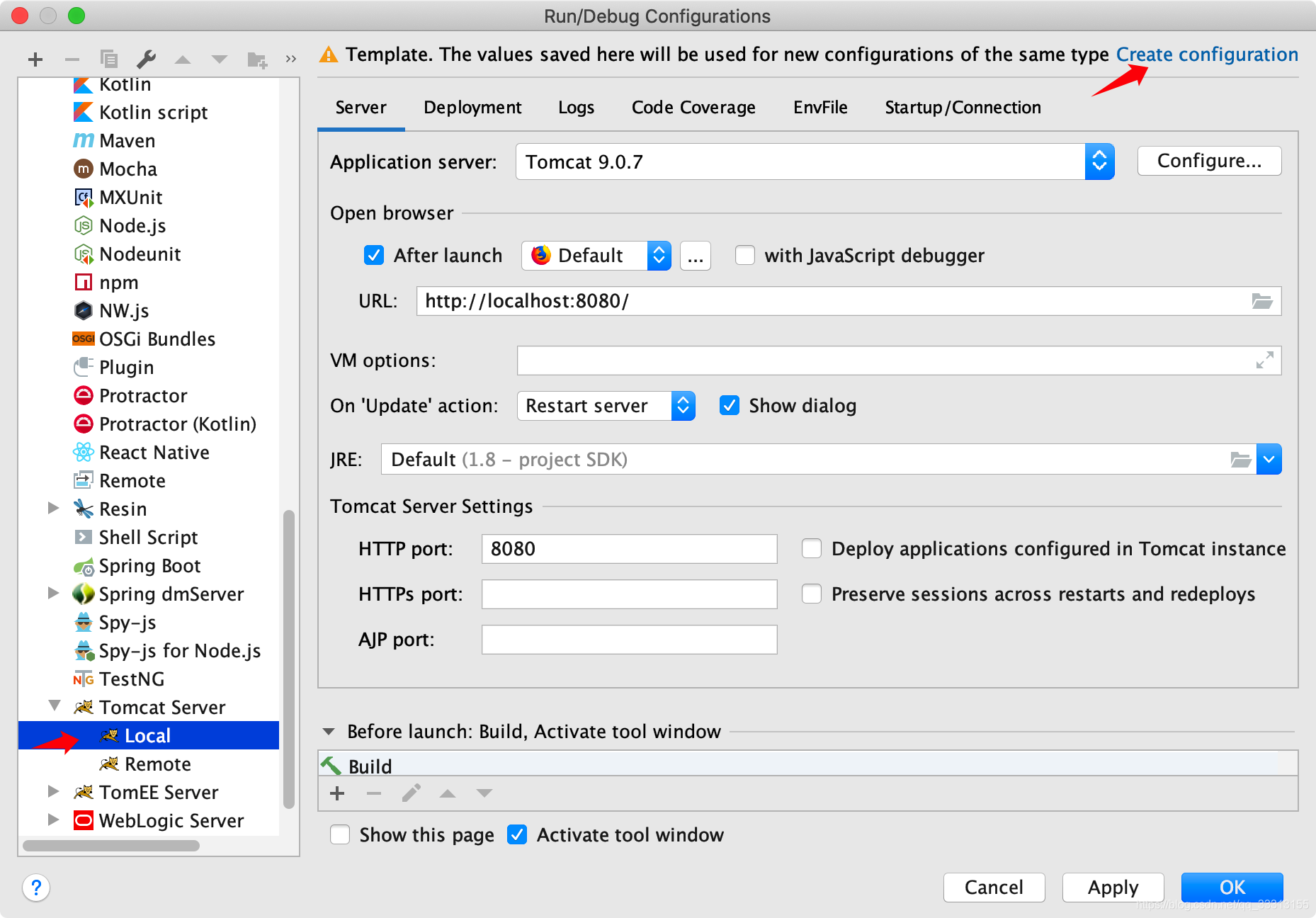Select the Mocha template icon

pyautogui.click(x=84, y=169)
